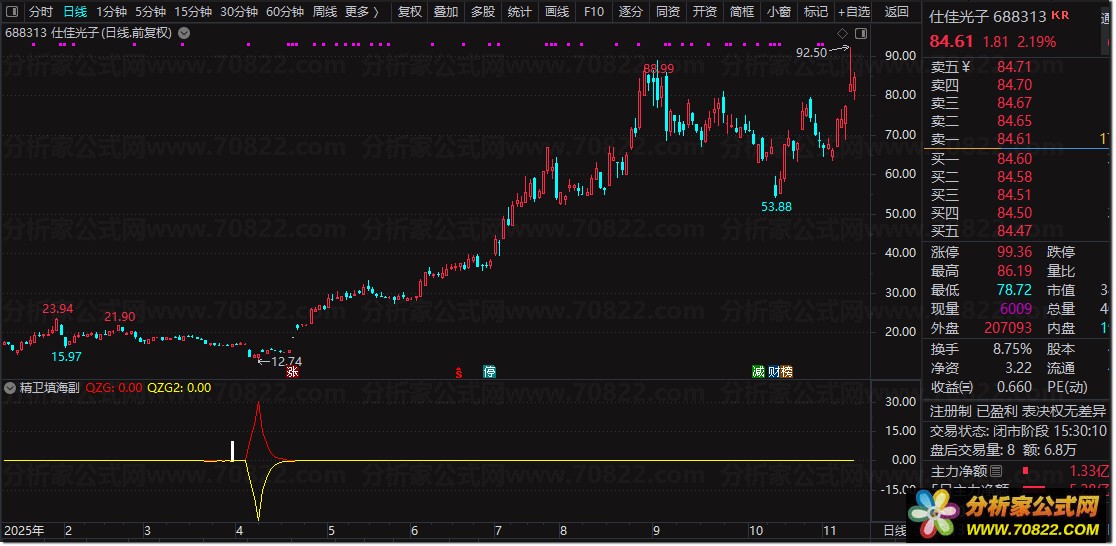
Task: Click the 卖五 84.71 ask price
Action: pyautogui.click(x=1014, y=68)
